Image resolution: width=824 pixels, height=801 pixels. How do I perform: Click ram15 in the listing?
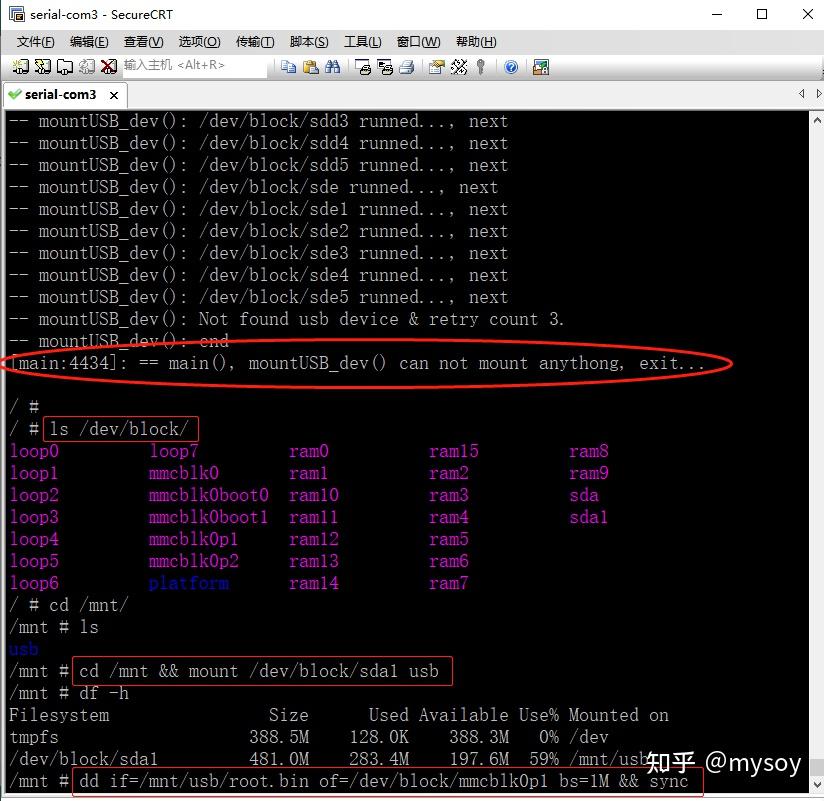[x=454, y=451]
